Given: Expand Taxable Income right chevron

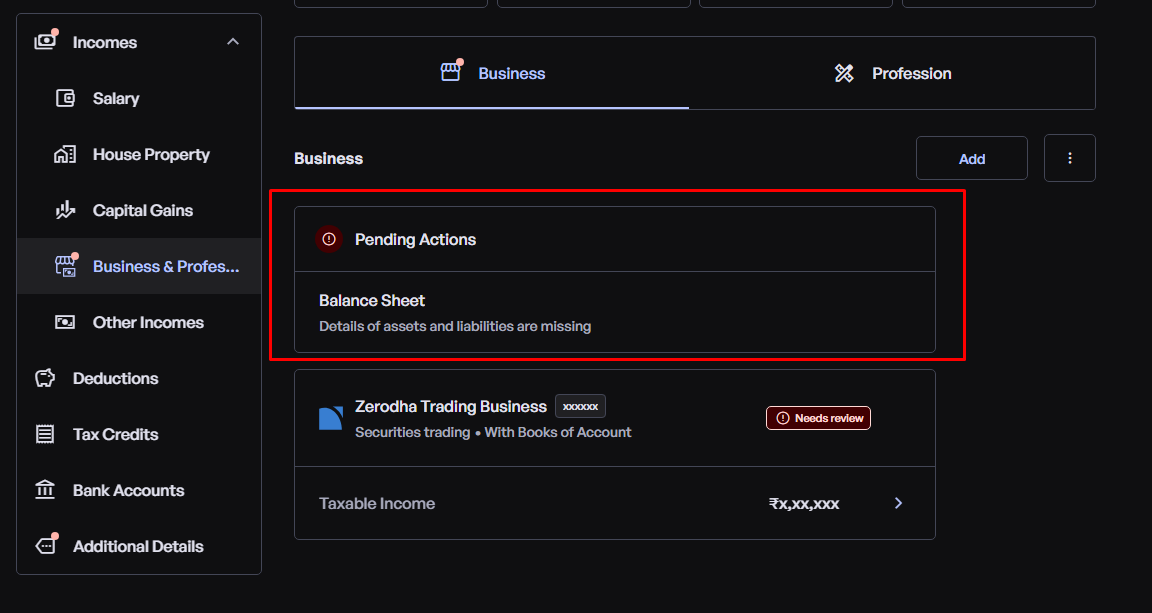Looking at the screenshot, I should pos(898,503).
